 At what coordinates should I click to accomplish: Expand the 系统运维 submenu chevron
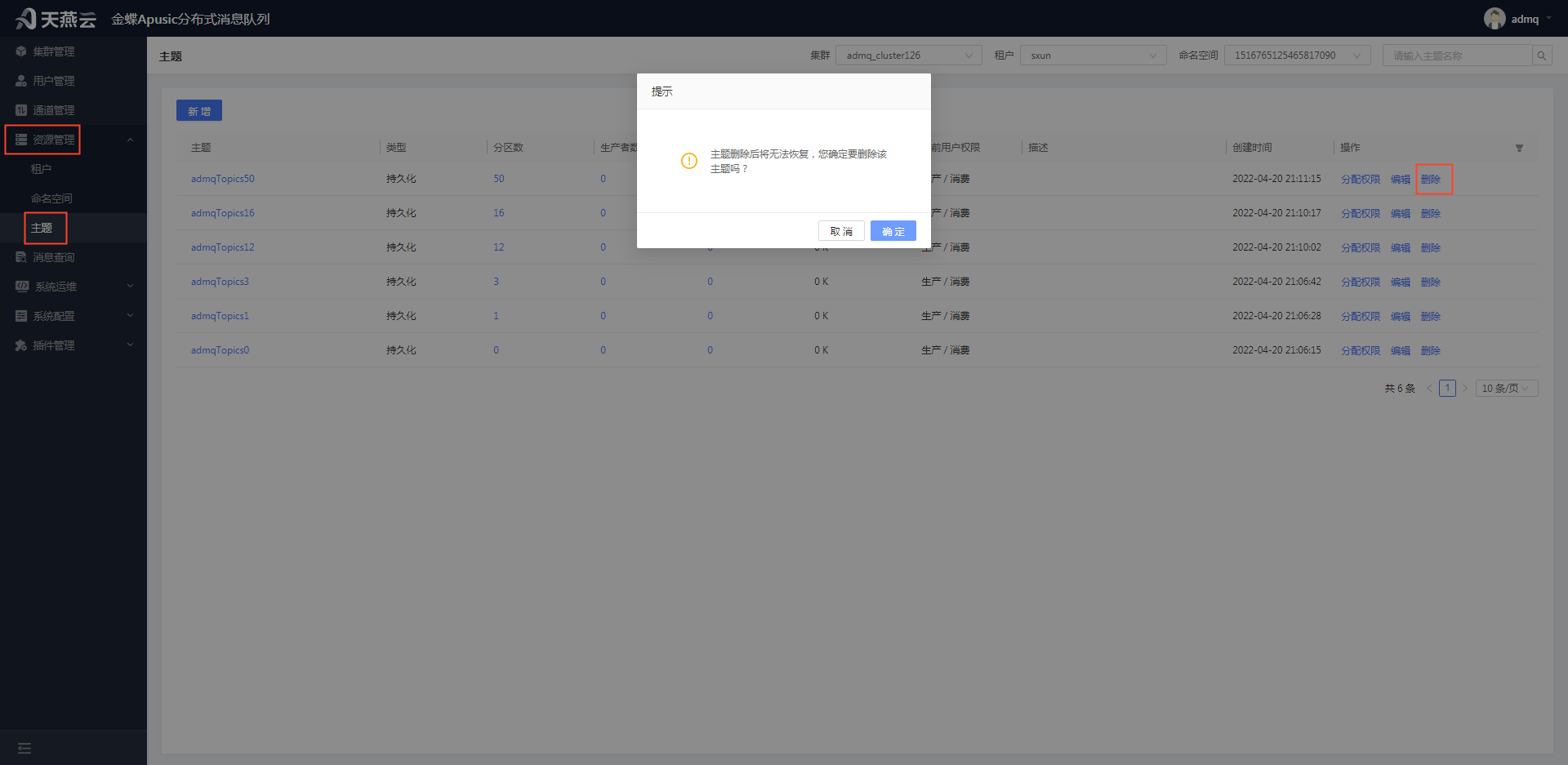coord(130,287)
